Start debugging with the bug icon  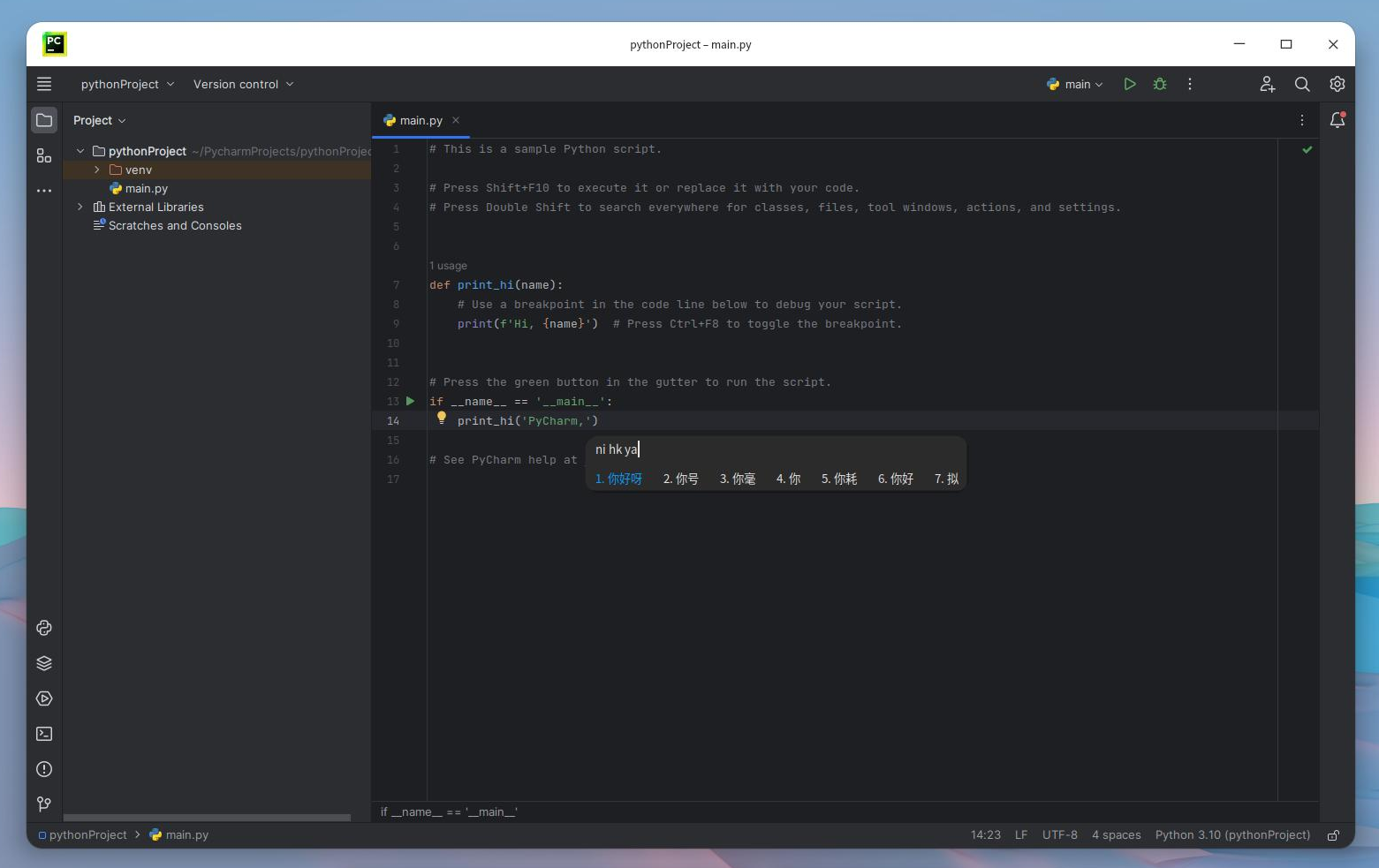tap(1160, 84)
